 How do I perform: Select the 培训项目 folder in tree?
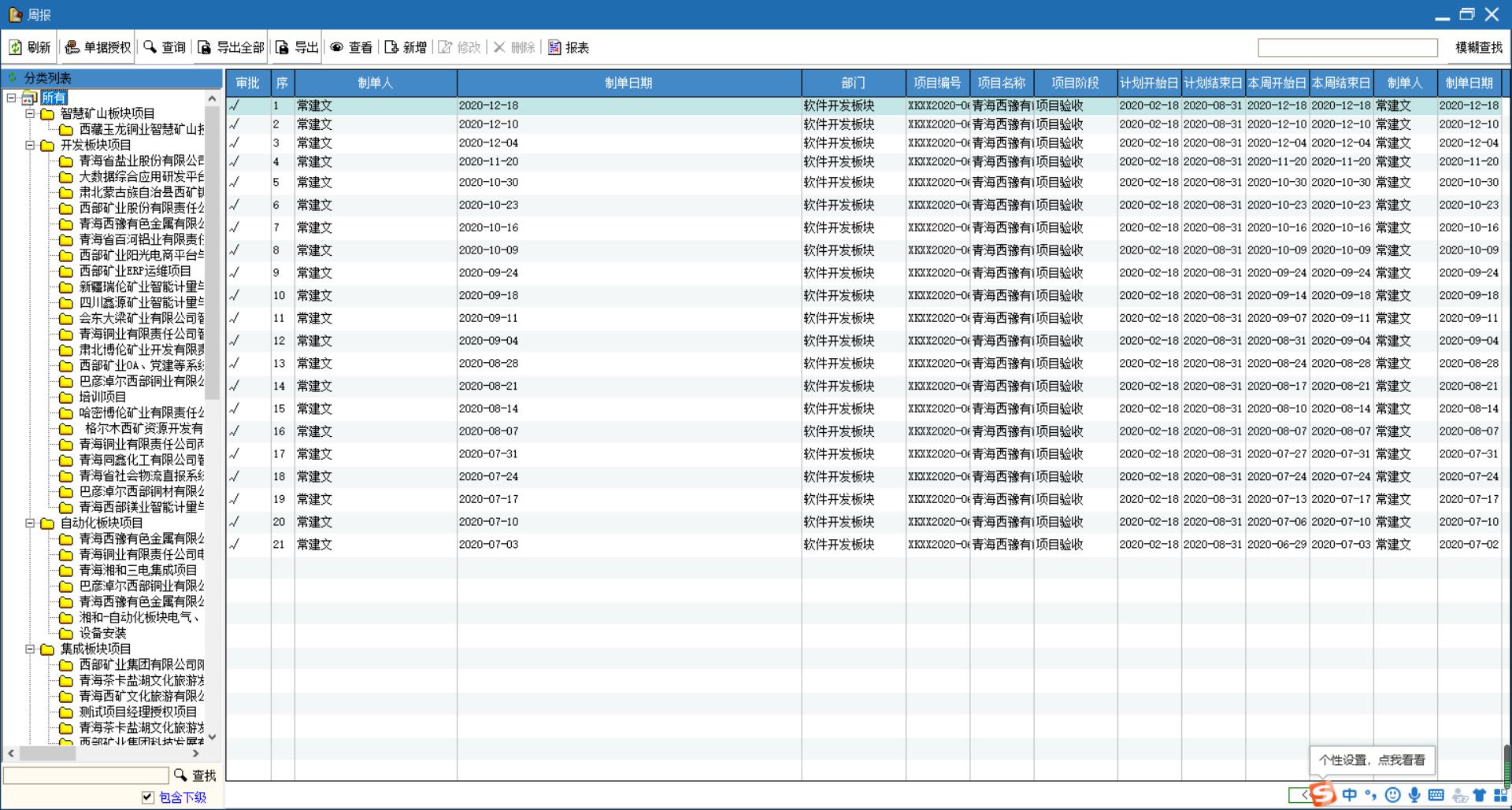pos(102,397)
